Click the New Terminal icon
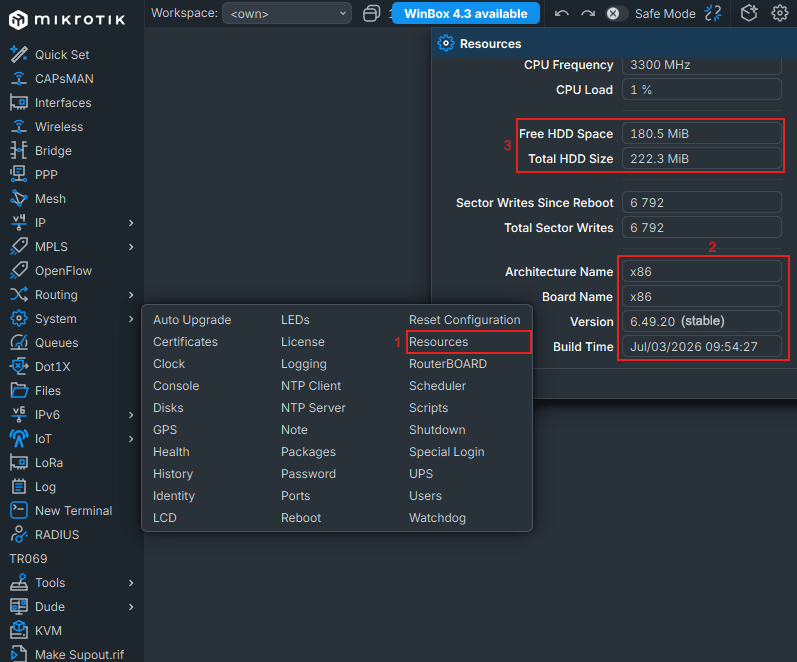 19,510
